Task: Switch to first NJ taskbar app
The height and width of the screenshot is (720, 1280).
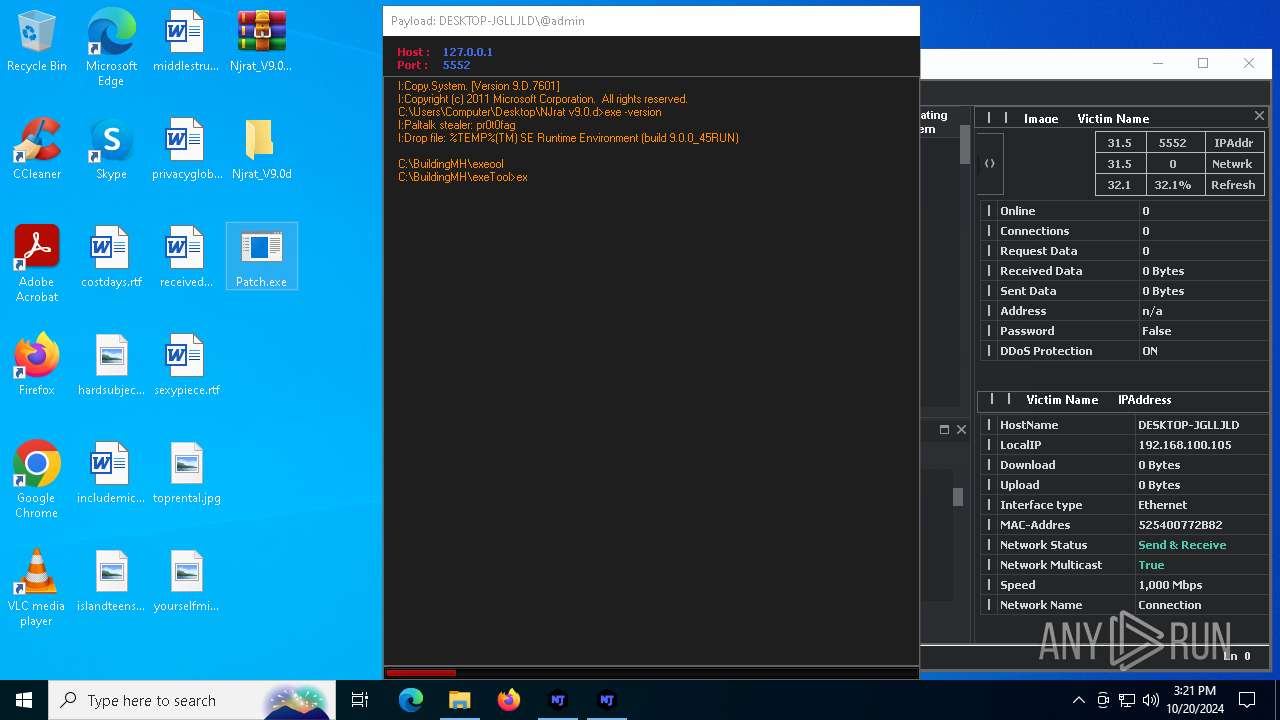Action: tap(558, 700)
